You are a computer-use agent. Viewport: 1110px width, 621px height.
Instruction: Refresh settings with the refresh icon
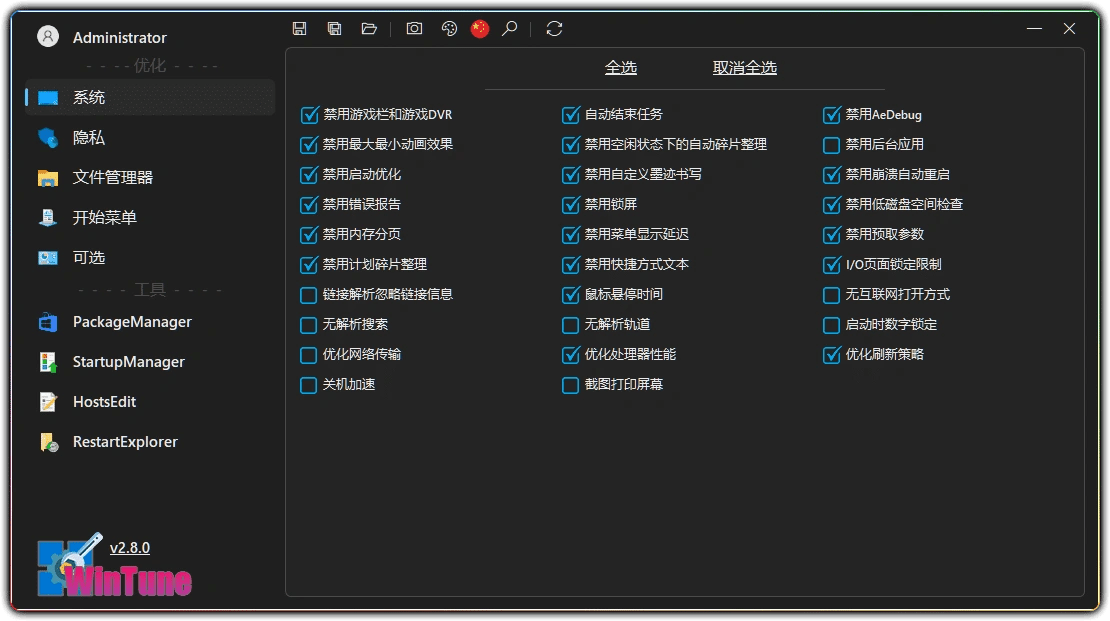pos(553,29)
